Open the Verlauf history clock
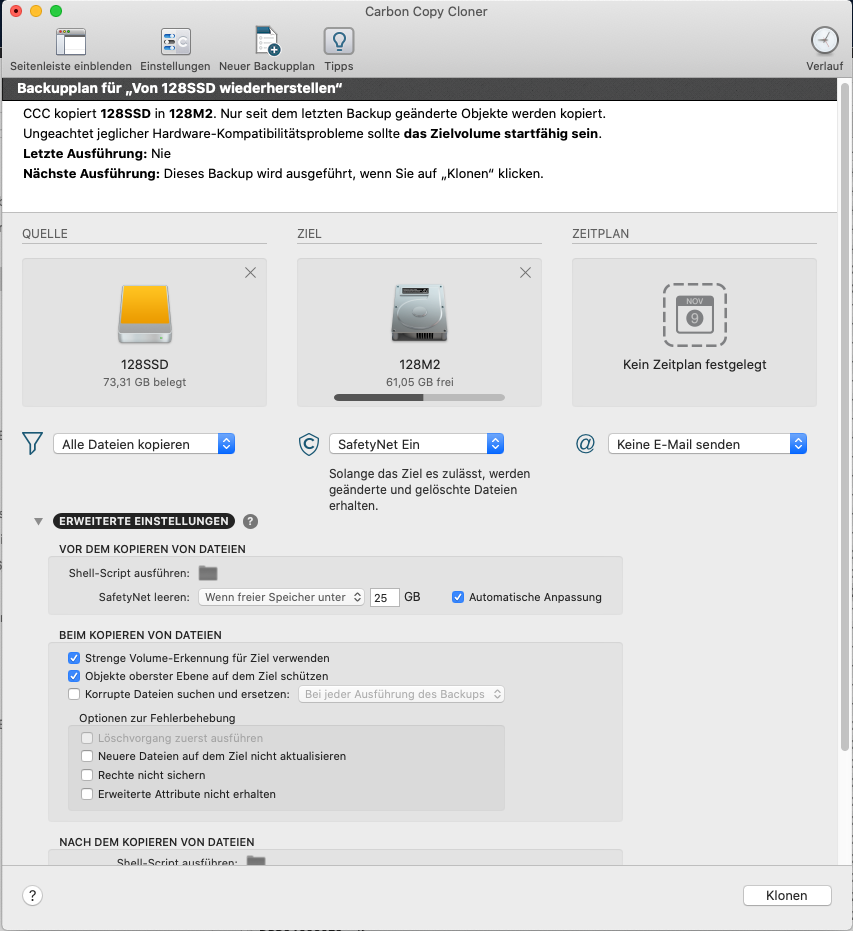 pos(825,41)
